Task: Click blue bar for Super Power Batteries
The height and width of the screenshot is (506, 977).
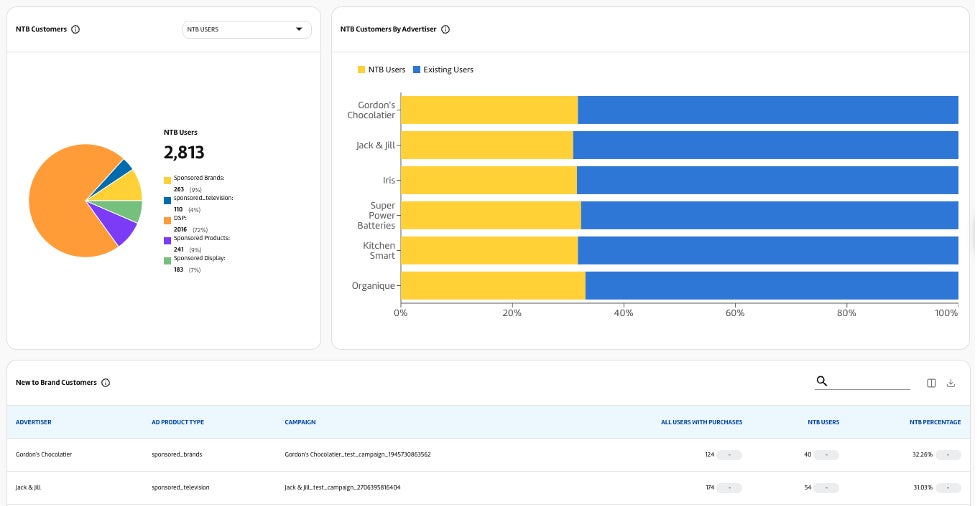Action: 770,216
